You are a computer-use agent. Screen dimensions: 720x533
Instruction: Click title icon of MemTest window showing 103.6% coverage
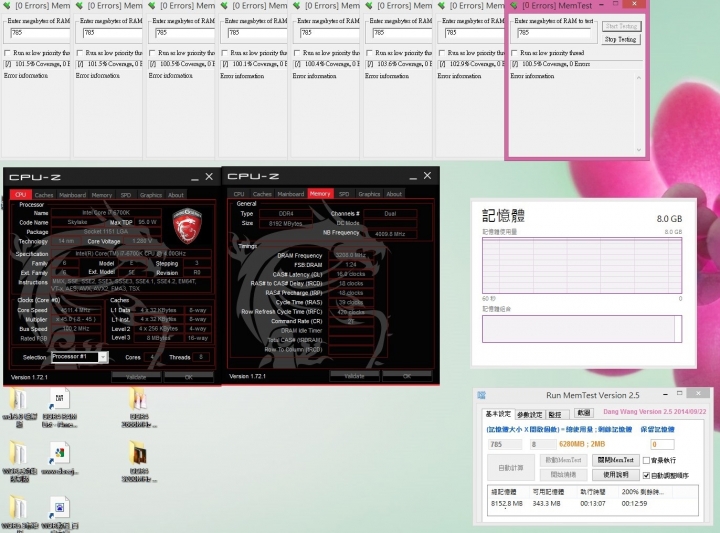pos(369,6)
